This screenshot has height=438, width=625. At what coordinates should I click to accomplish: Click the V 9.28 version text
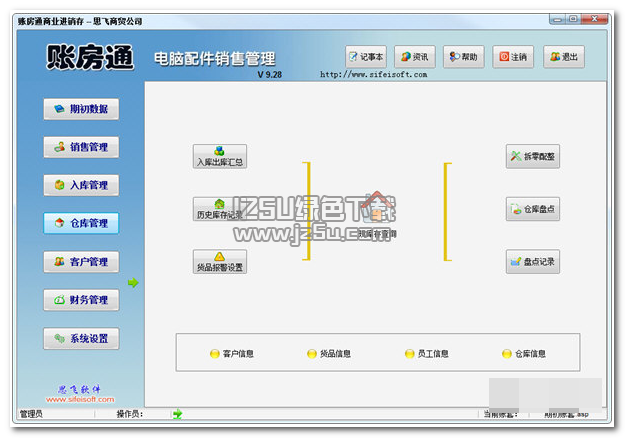pos(269,75)
